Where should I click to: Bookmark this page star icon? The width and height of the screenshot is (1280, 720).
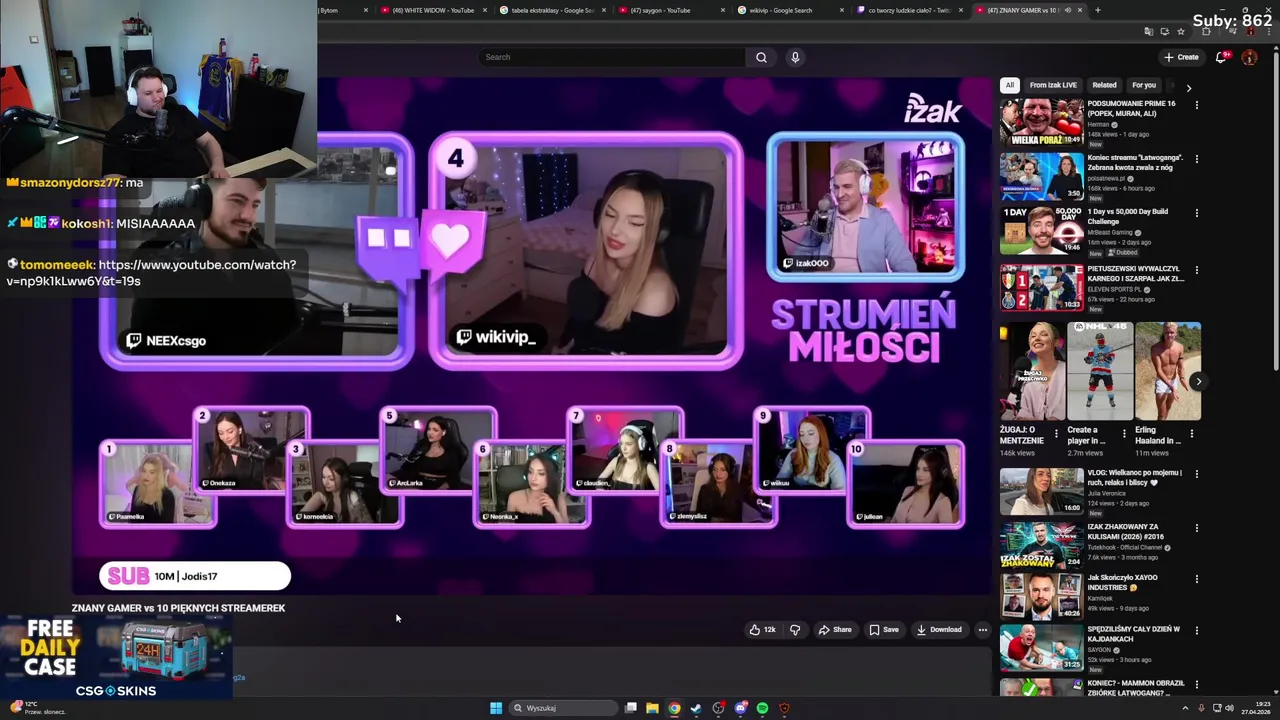(x=1180, y=31)
